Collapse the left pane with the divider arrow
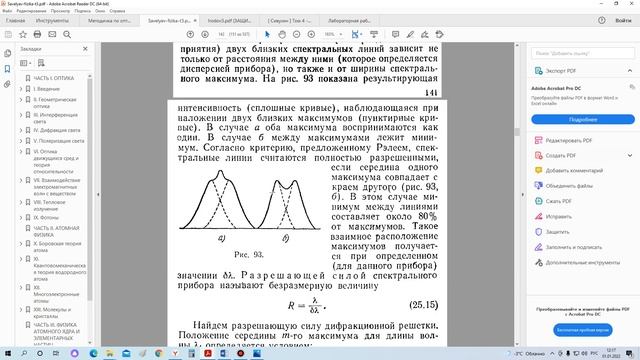The height and width of the screenshot is (360, 640). pyautogui.click(x=98, y=194)
